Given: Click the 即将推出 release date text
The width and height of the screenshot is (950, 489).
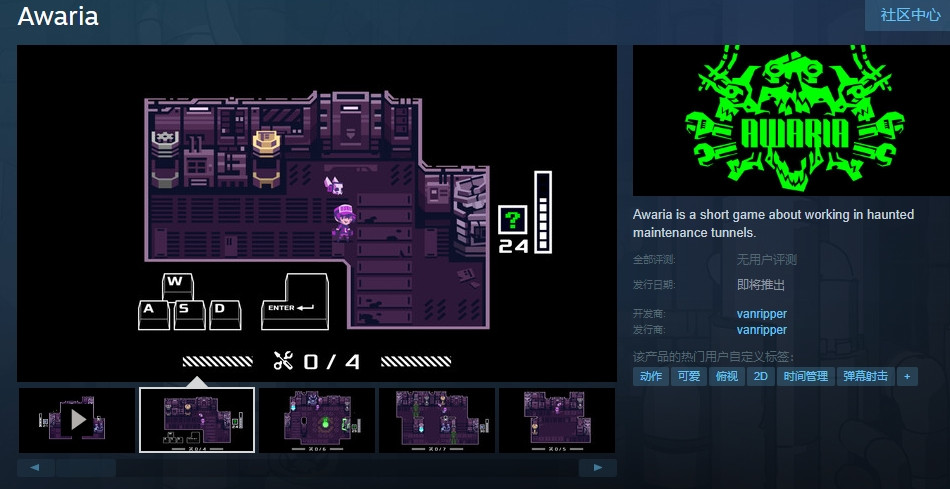Looking at the screenshot, I should (761, 285).
